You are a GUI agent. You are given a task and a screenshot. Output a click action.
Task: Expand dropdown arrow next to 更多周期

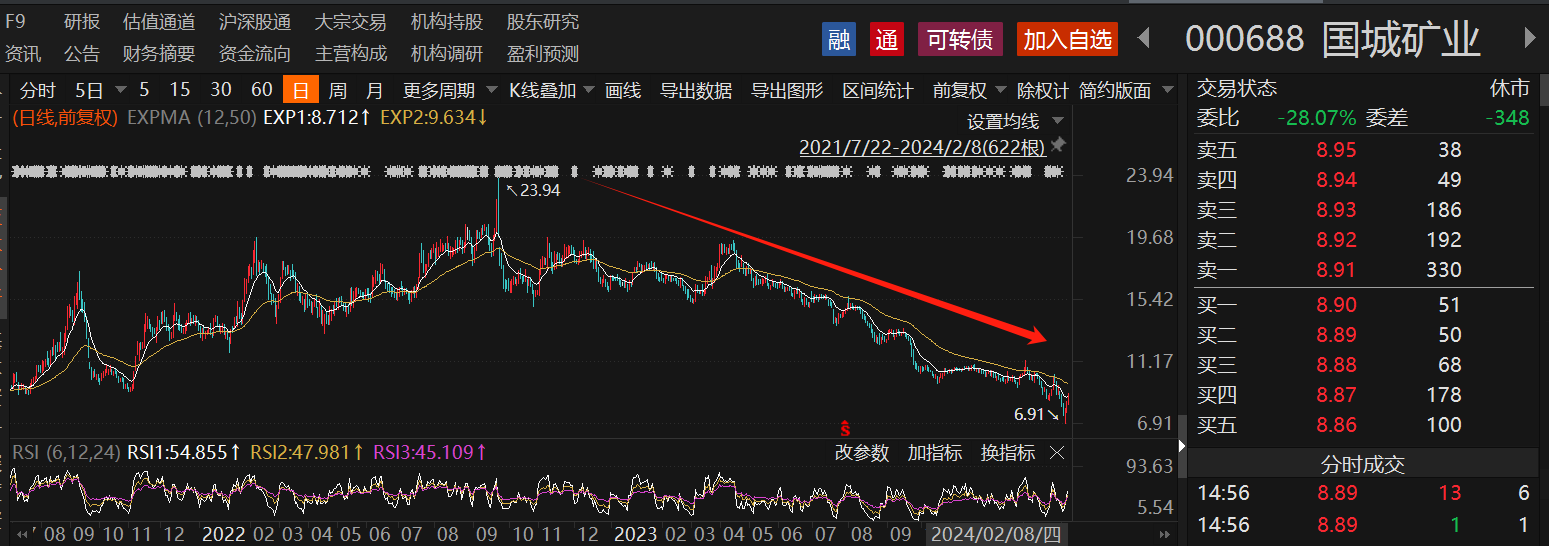[x=490, y=90]
